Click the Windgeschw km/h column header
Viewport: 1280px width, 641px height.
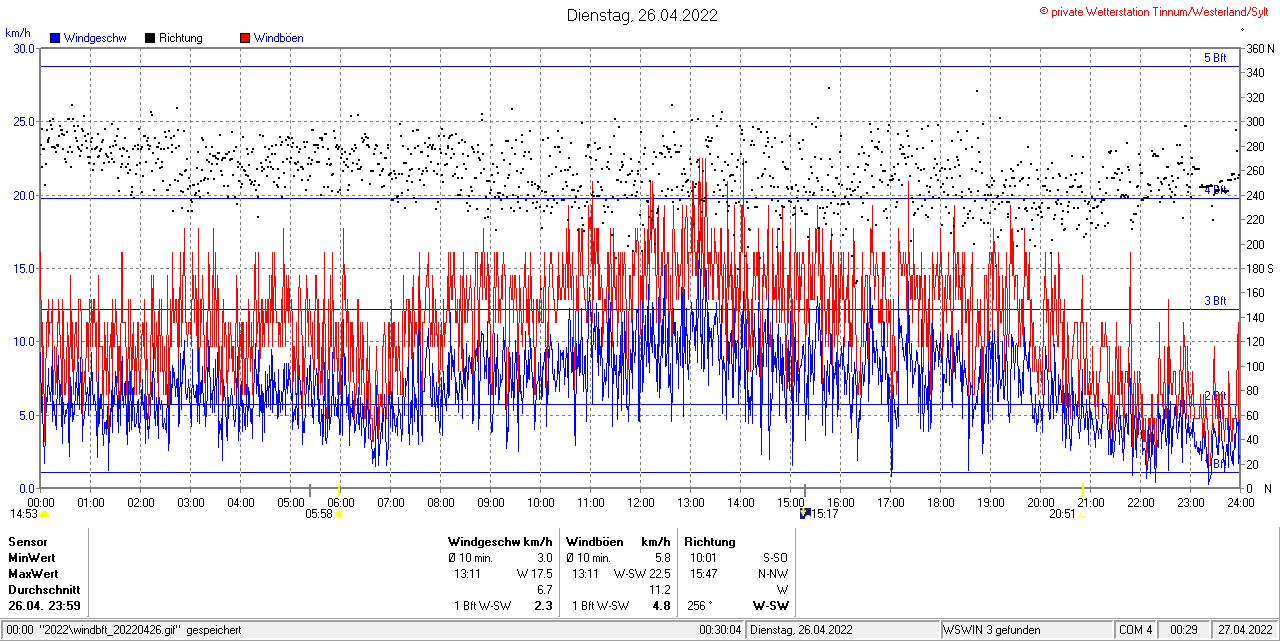point(500,541)
